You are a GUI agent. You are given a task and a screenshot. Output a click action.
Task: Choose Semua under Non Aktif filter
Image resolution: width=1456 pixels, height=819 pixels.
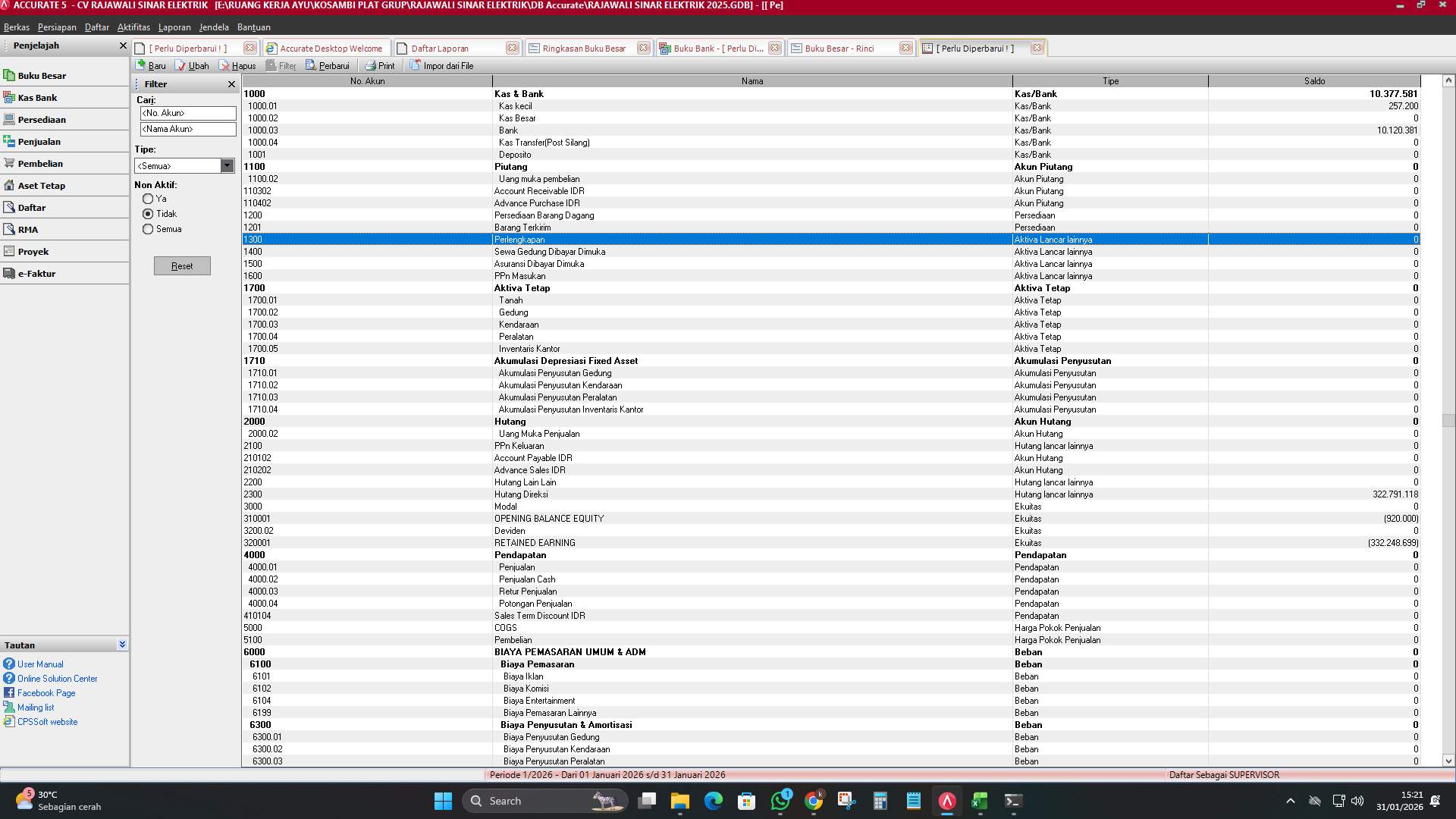click(x=149, y=229)
